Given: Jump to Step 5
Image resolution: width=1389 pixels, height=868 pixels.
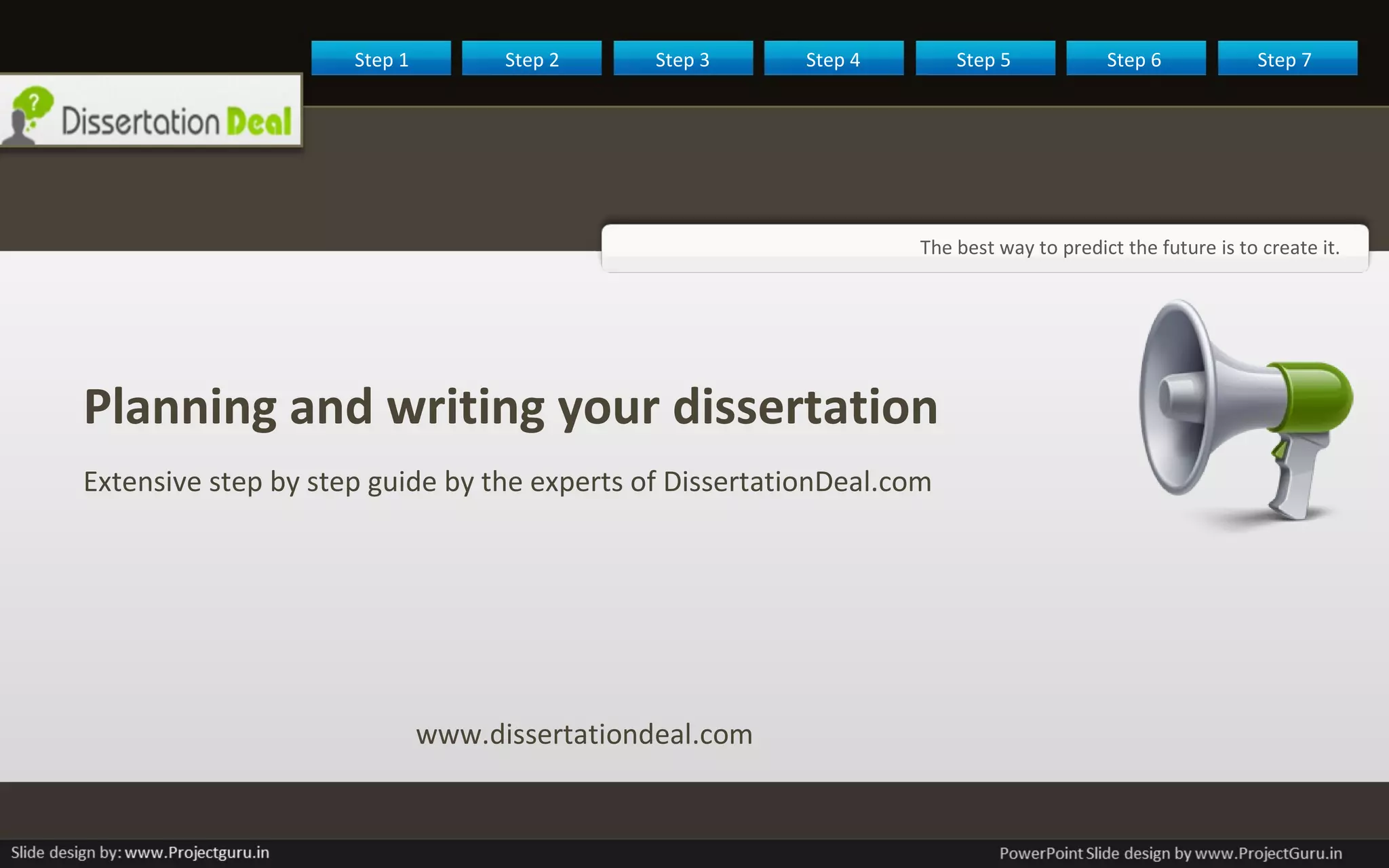Looking at the screenshot, I should pos(984,59).
